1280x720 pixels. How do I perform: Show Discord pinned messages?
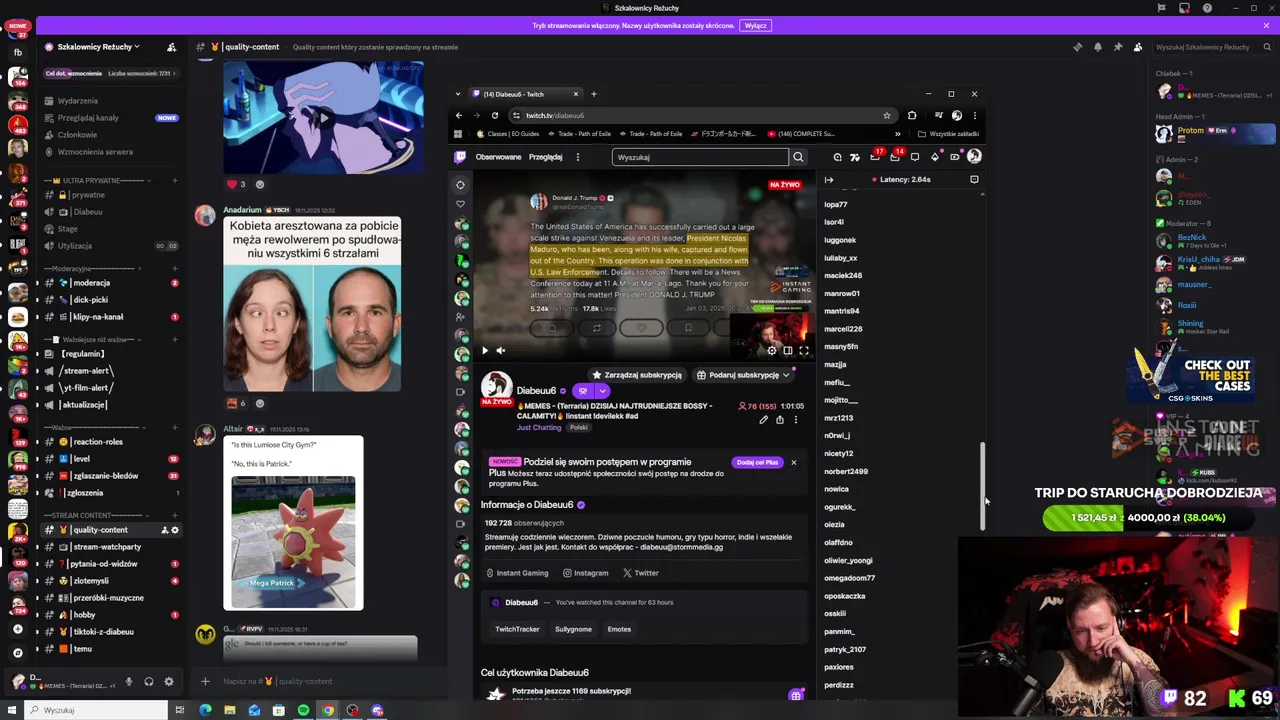pyautogui.click(x=1117, y=47)
